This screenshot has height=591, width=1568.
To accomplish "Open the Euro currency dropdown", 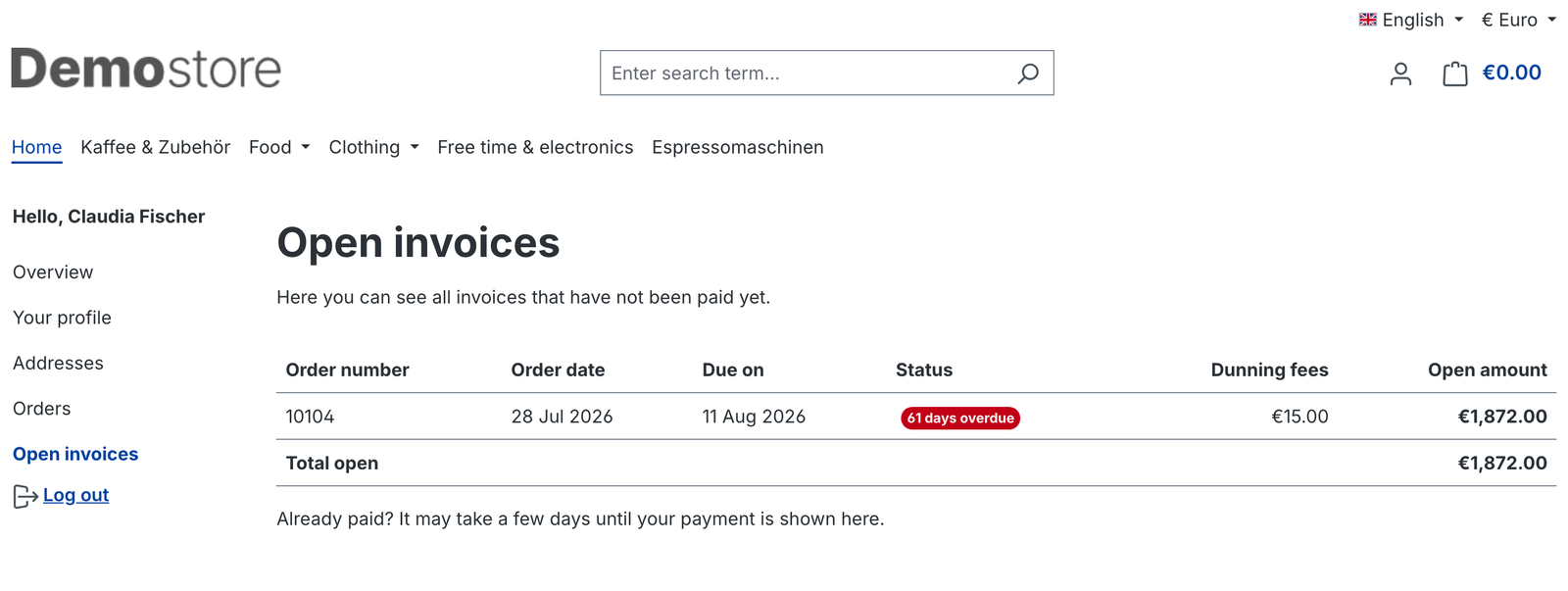I will click(1519, 20).
